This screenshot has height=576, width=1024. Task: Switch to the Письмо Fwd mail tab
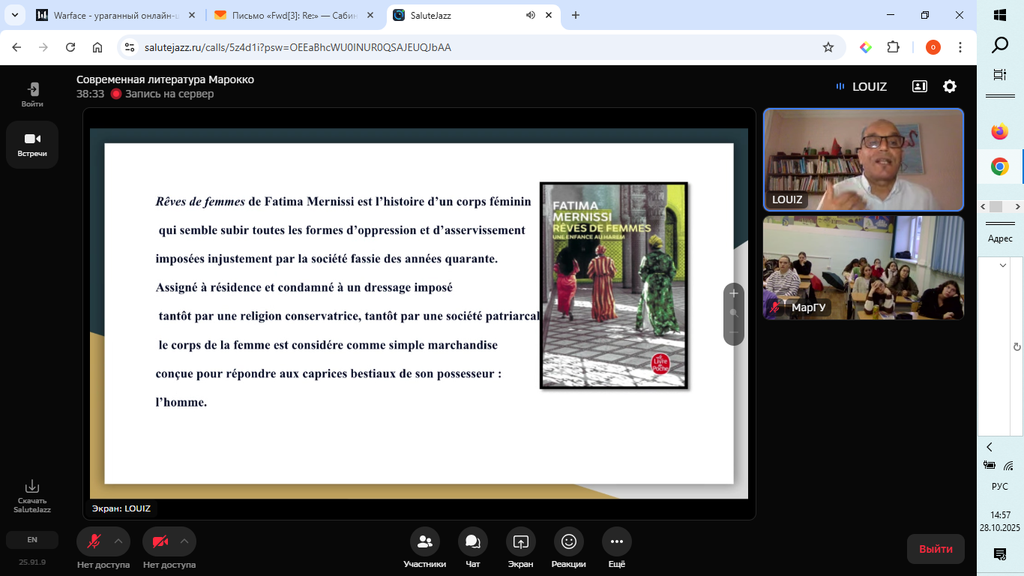[290, 15]
